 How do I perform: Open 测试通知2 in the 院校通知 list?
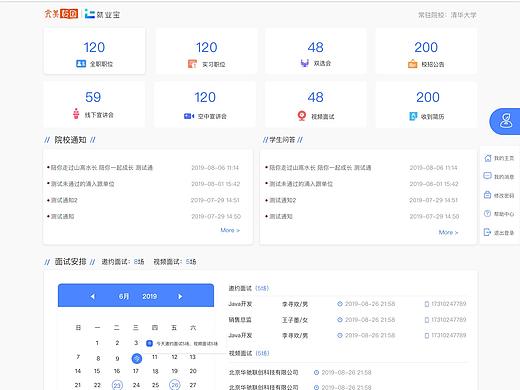click(64, 200)
